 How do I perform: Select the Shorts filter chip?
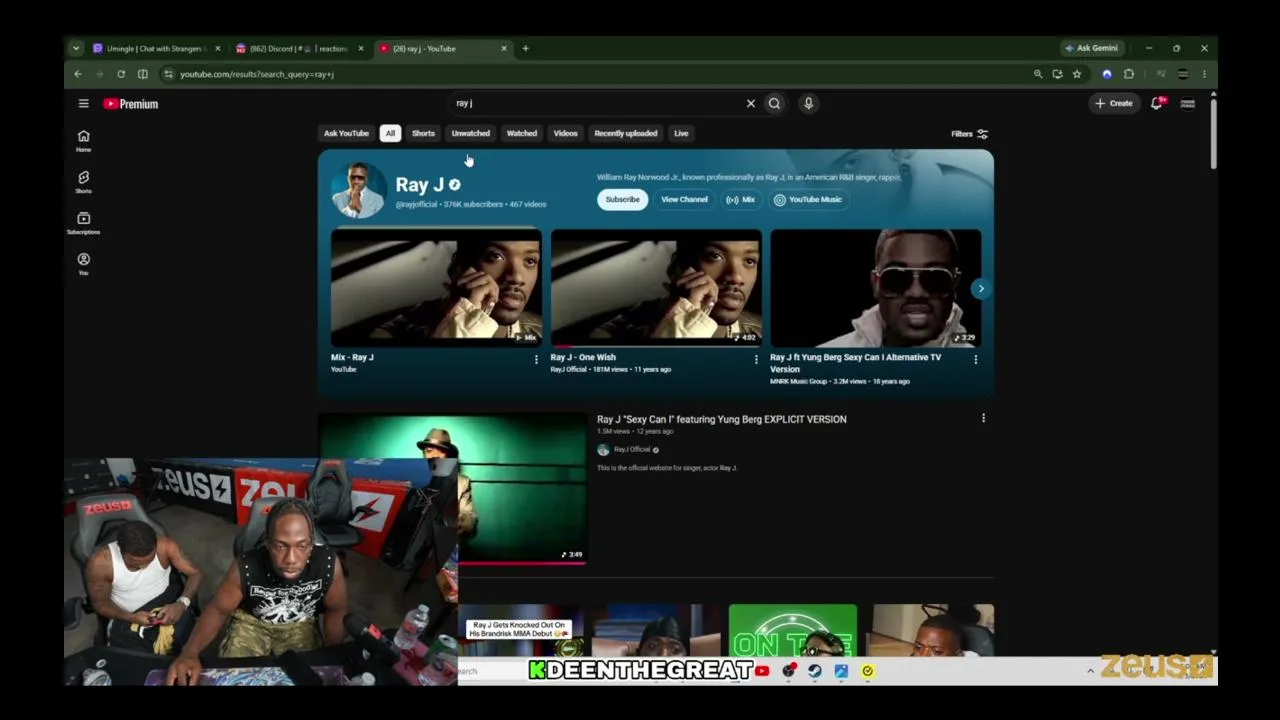423,133
